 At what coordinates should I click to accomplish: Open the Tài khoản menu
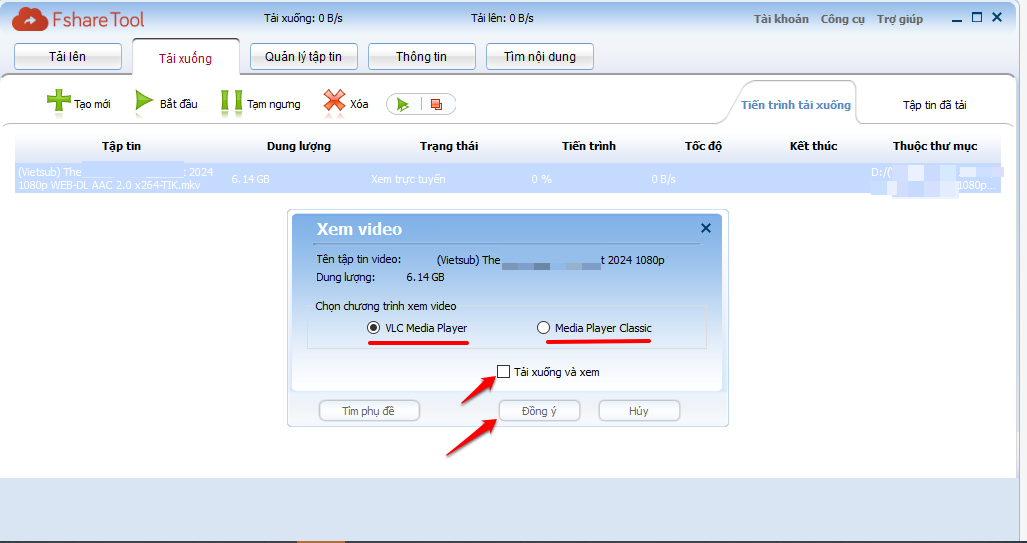click(781, 19)
